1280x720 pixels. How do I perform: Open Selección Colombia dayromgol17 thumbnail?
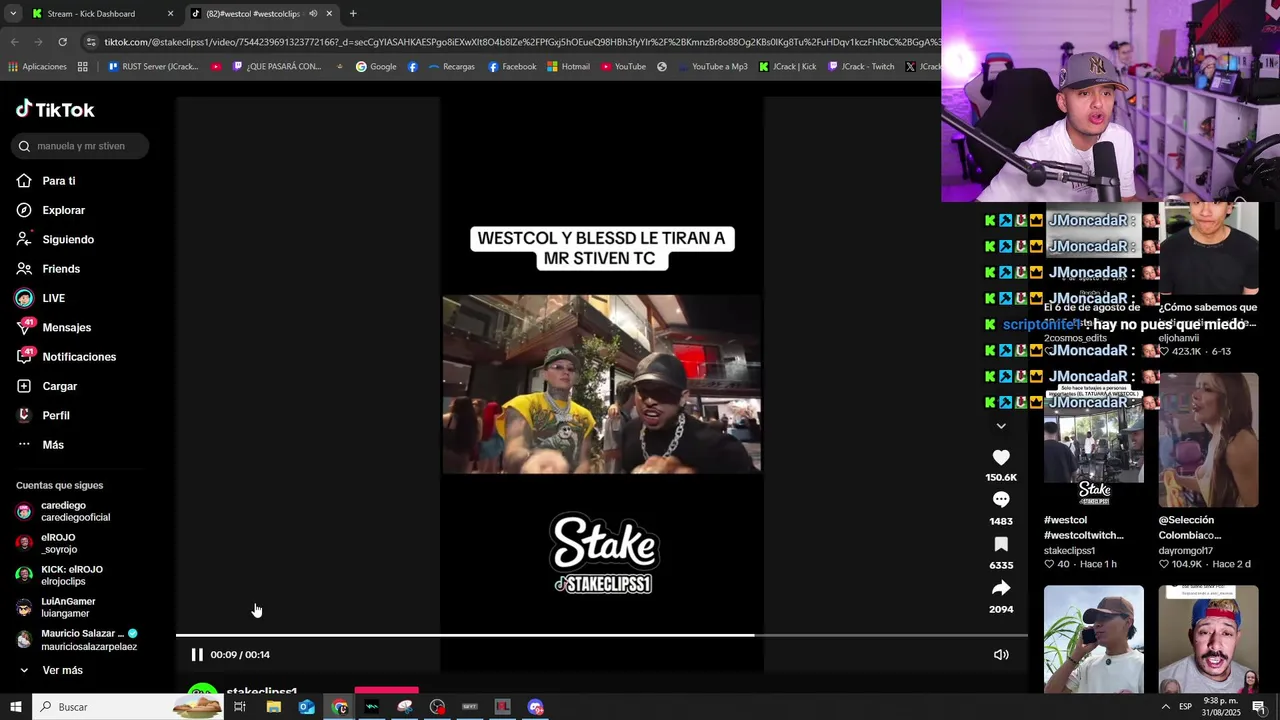pos(1208,440)
